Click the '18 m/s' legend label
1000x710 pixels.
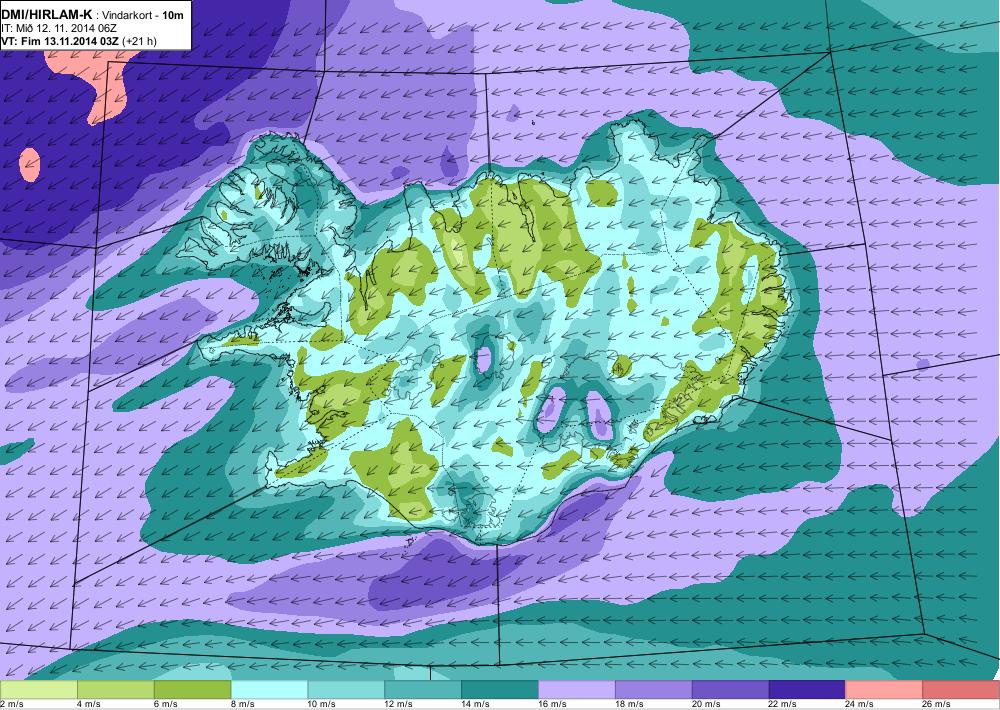tap(628, 704)
